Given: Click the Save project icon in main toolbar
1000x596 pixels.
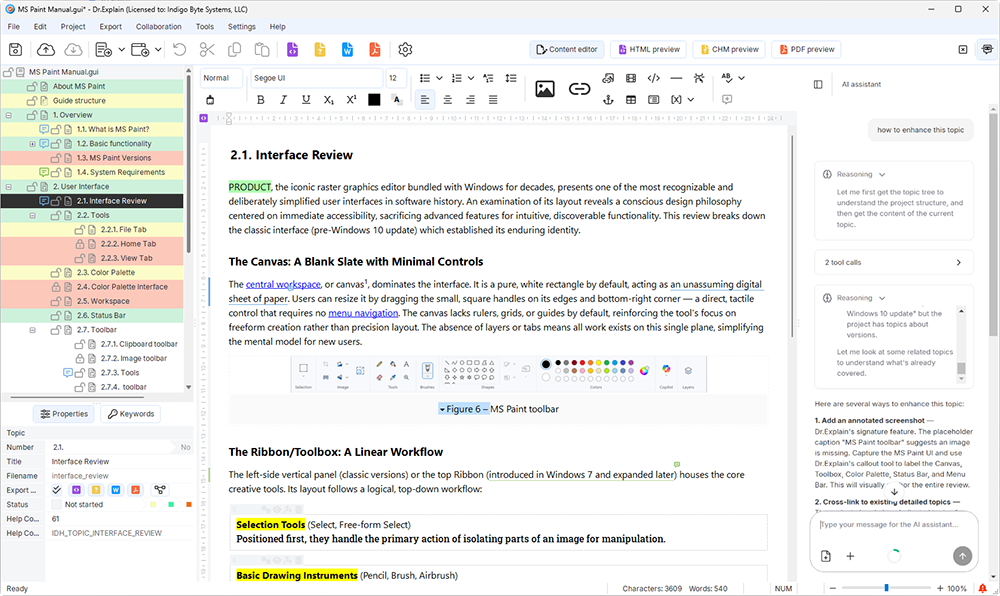Looking at the screenshot, I should click(15, 50).
